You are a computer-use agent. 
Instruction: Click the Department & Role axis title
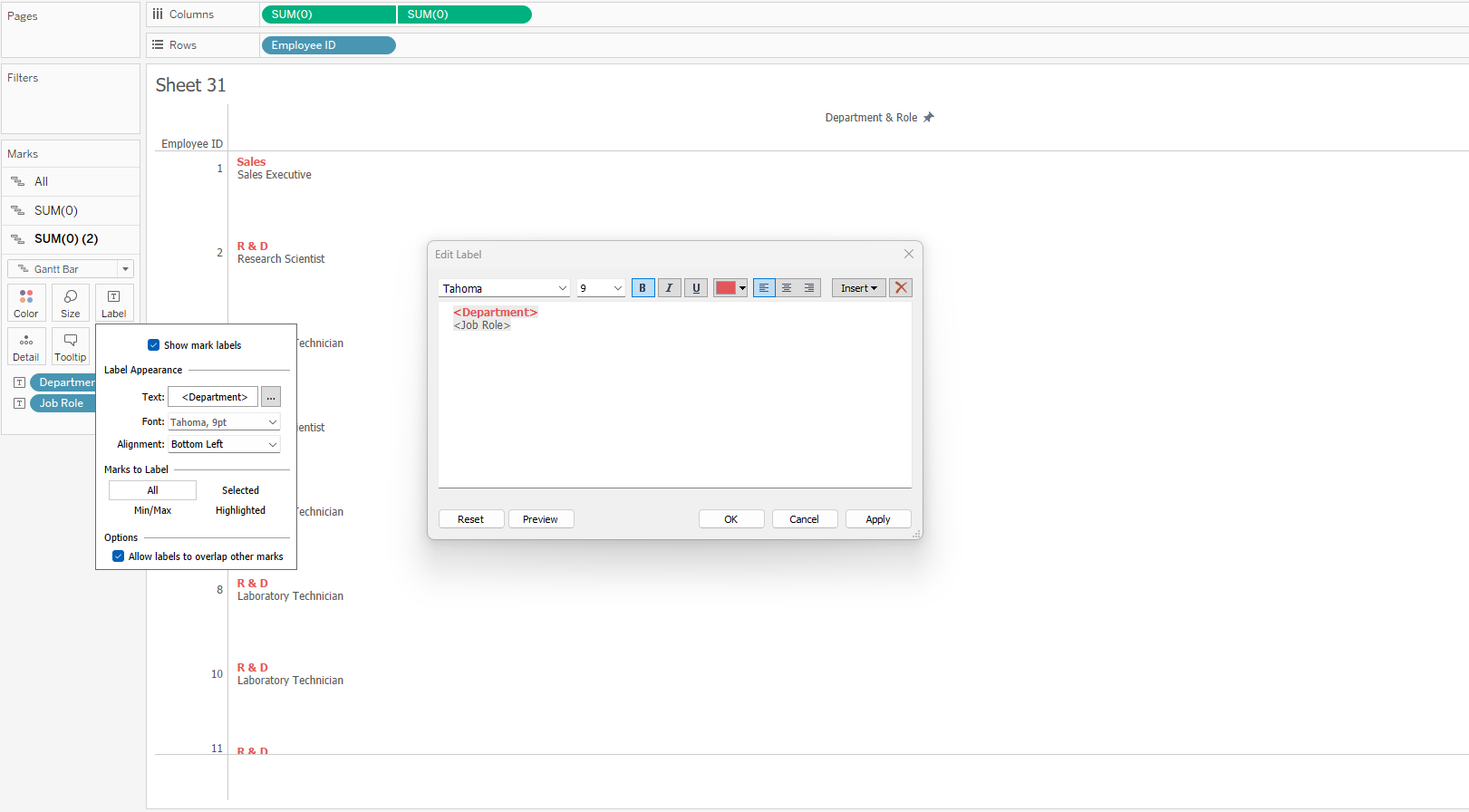pyautogui.click(x=871, y=118)
